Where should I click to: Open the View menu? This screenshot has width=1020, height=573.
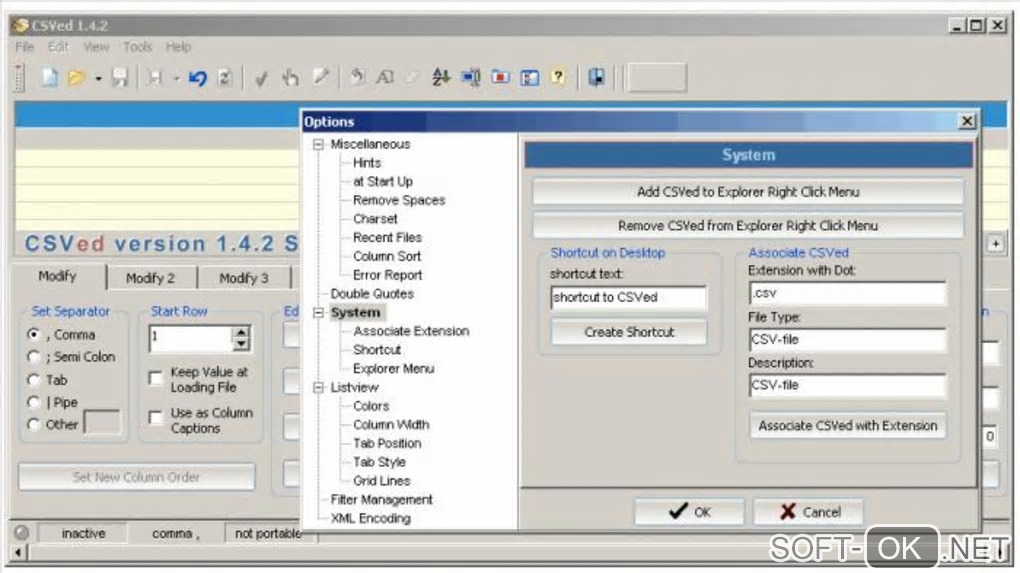96,47
